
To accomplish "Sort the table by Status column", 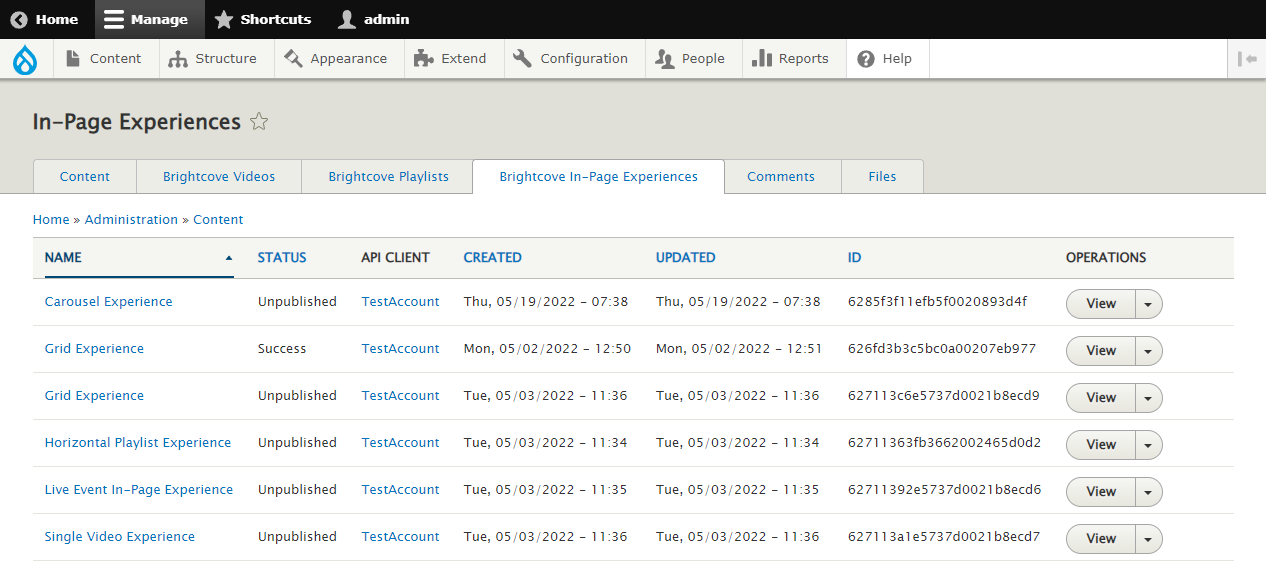I will [x=282, y=258].
